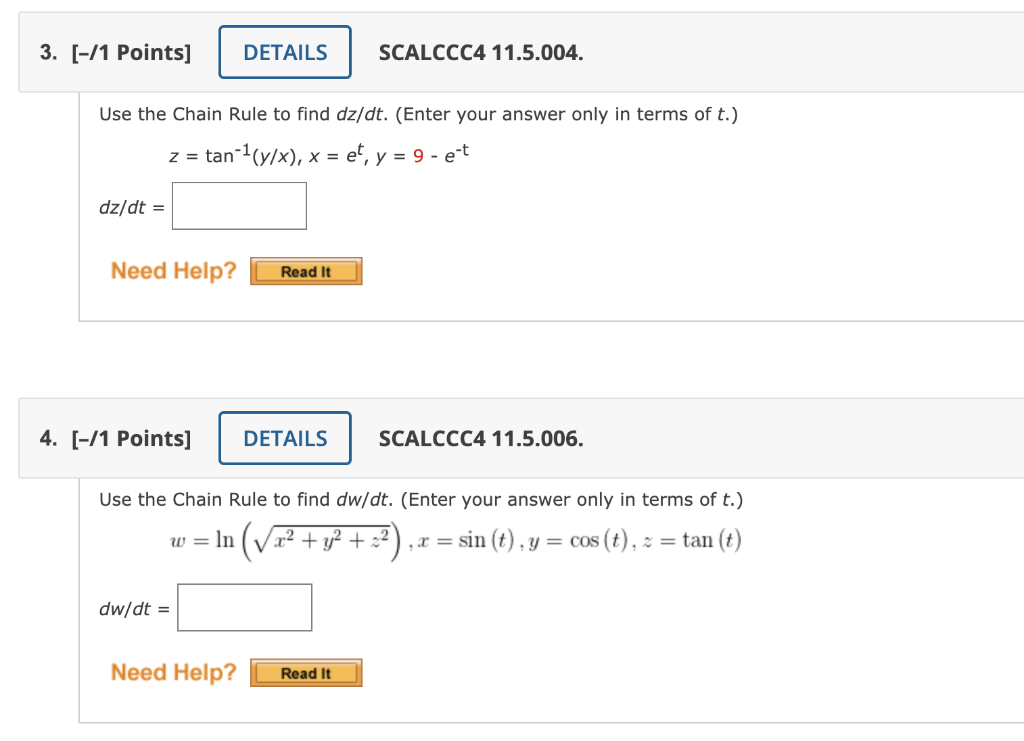Click the Read It button under problem 3
Screen dimensions: 1024x741
pyautogui.click(x=306, y=270)
